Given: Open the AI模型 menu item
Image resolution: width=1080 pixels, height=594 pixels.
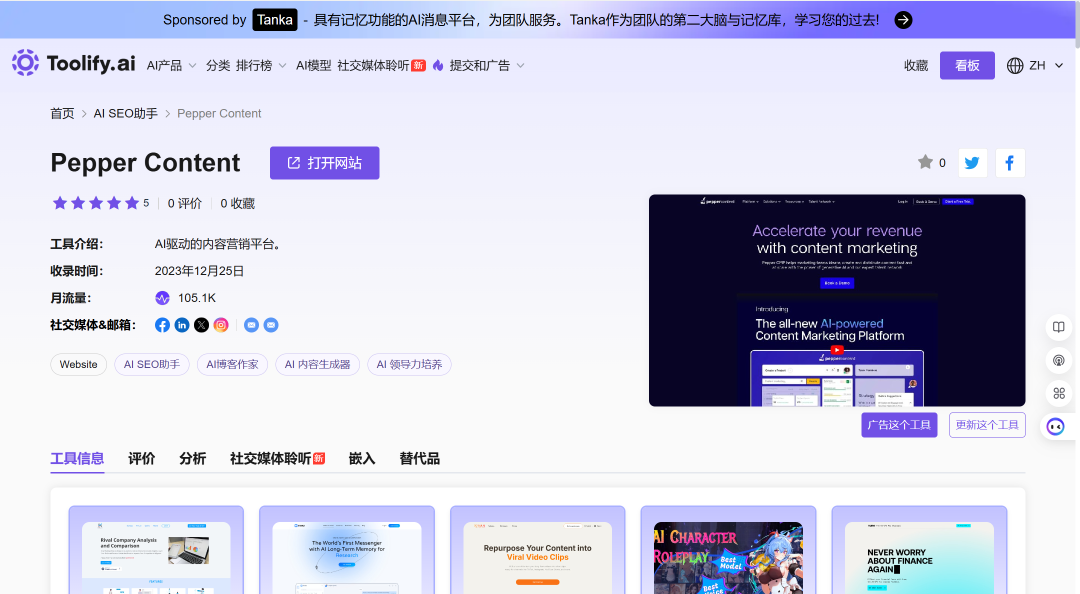Looking at the screenshot, I should [x=313, y=65].
